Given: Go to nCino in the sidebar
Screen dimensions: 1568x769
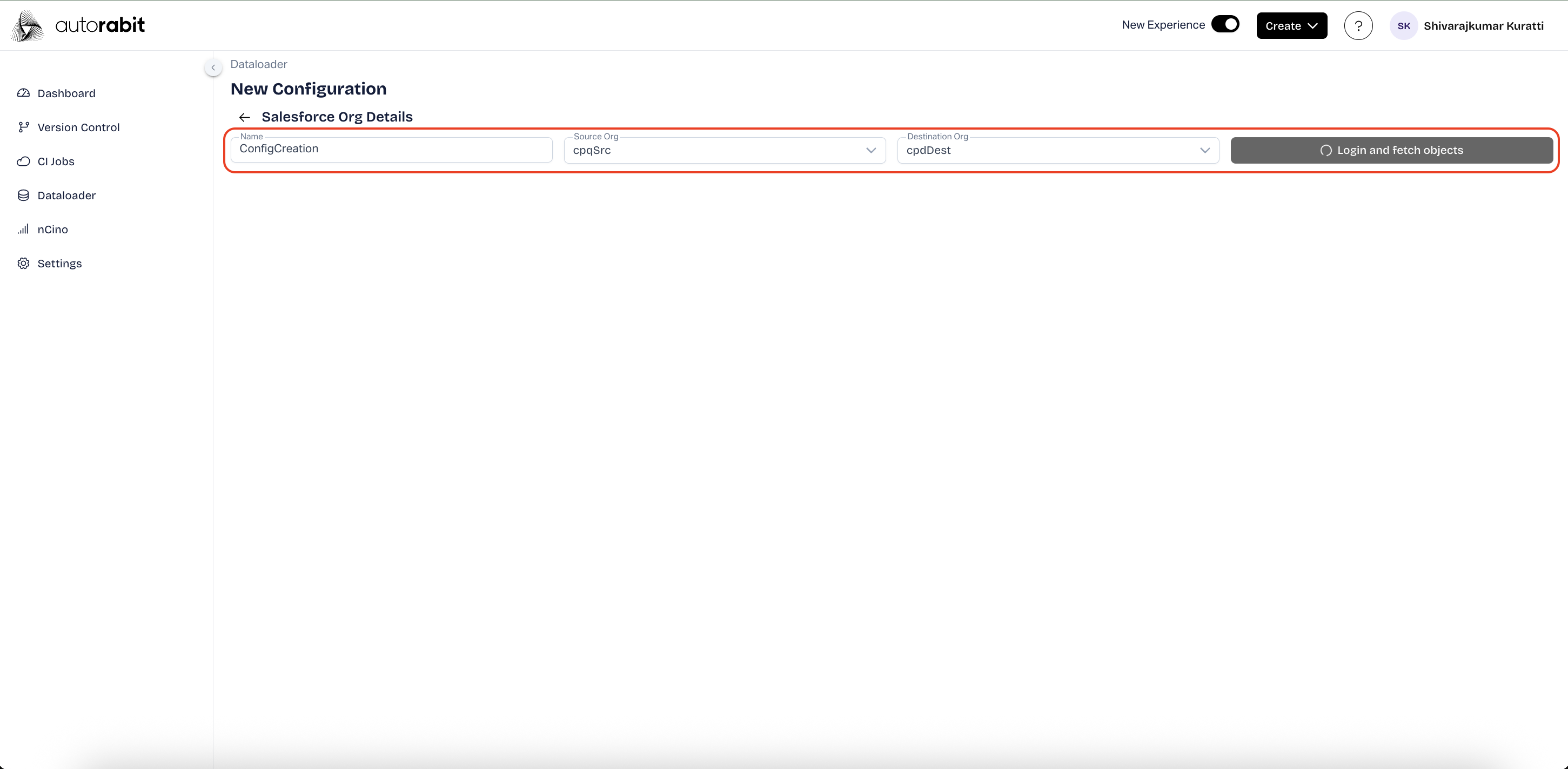Looking at the screenshot, I should 53,230.
